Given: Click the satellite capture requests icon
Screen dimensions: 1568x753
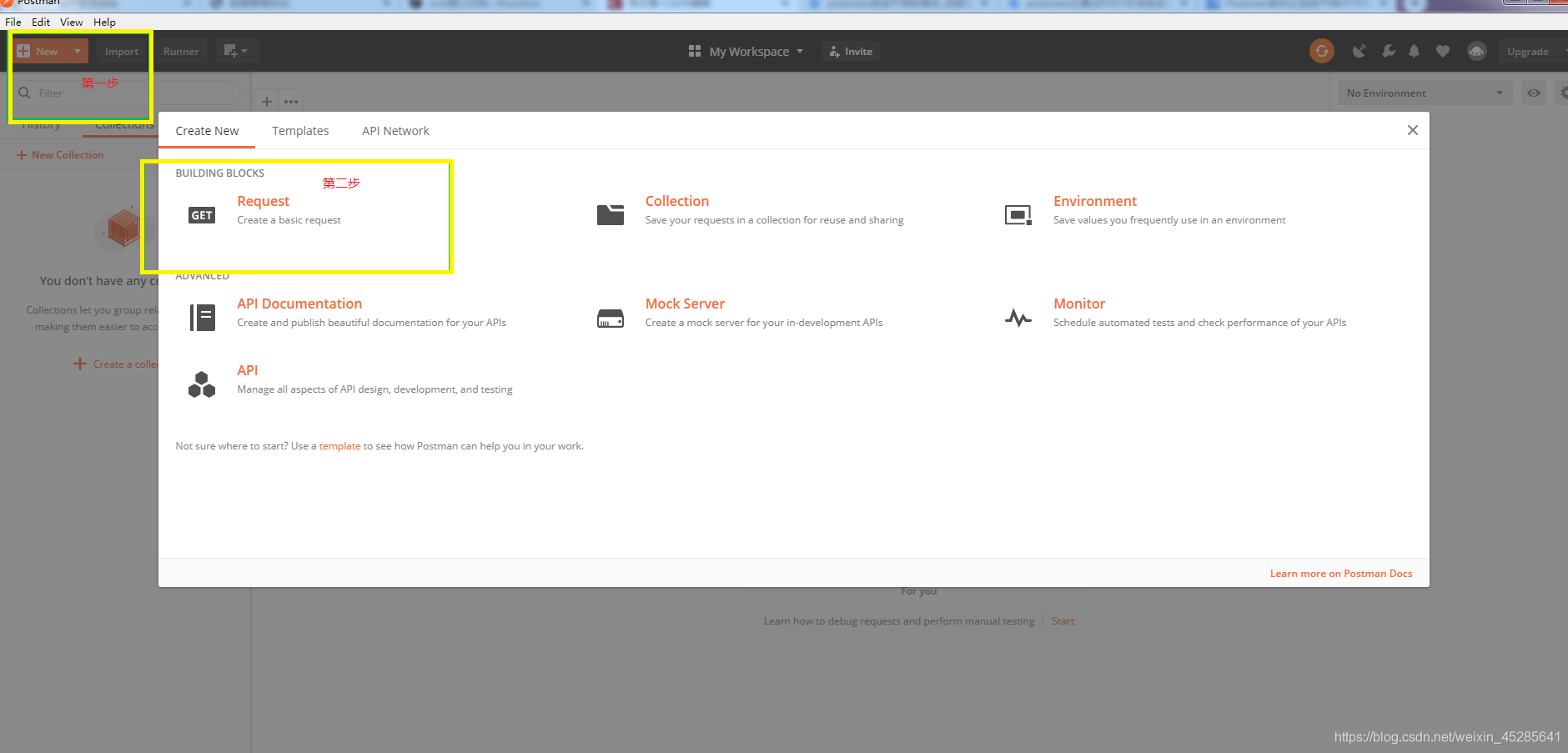Looking at the screenshot, I should pos(1359,51).
